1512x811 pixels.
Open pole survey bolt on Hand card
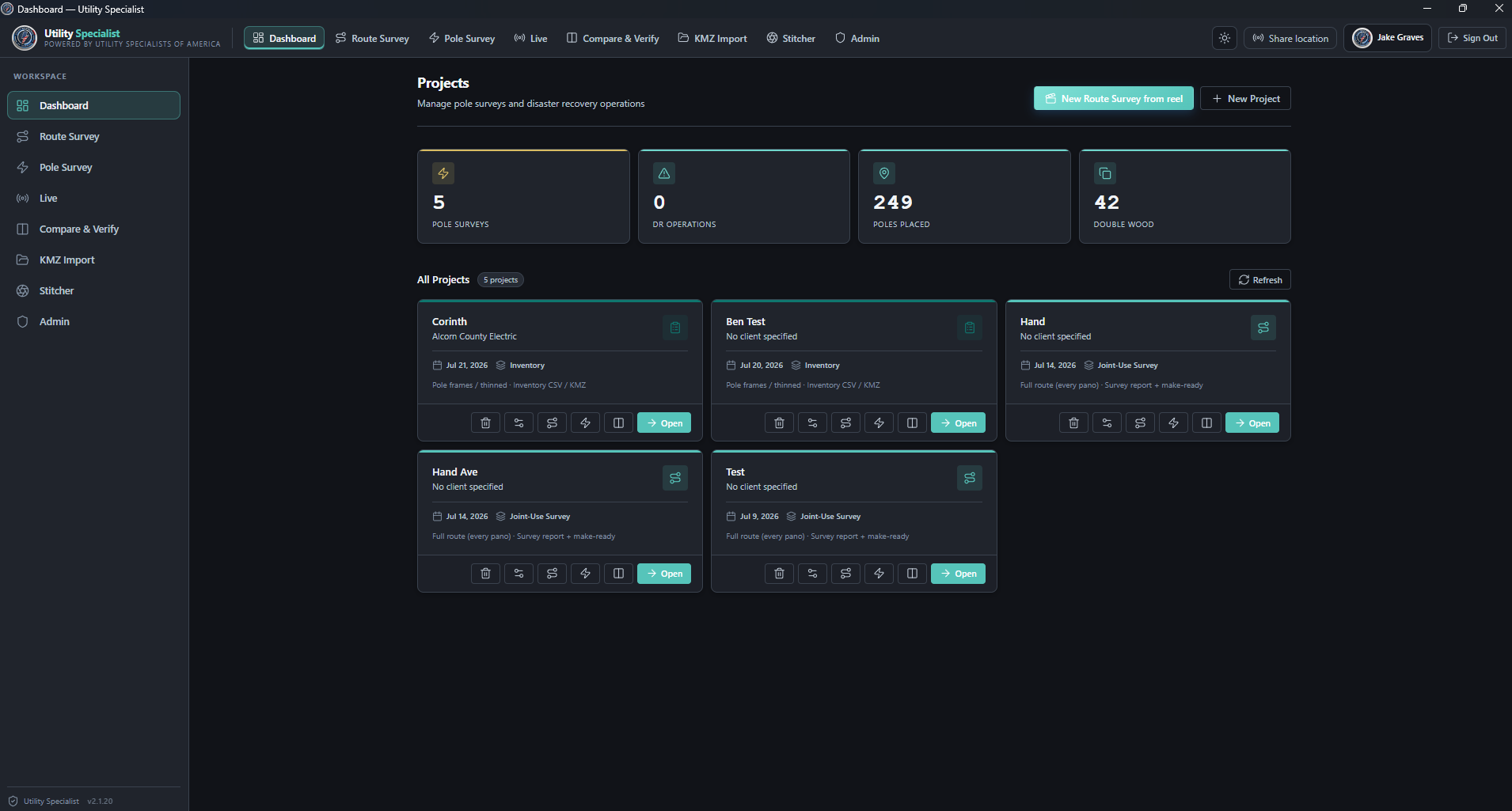click(1173, 423)
